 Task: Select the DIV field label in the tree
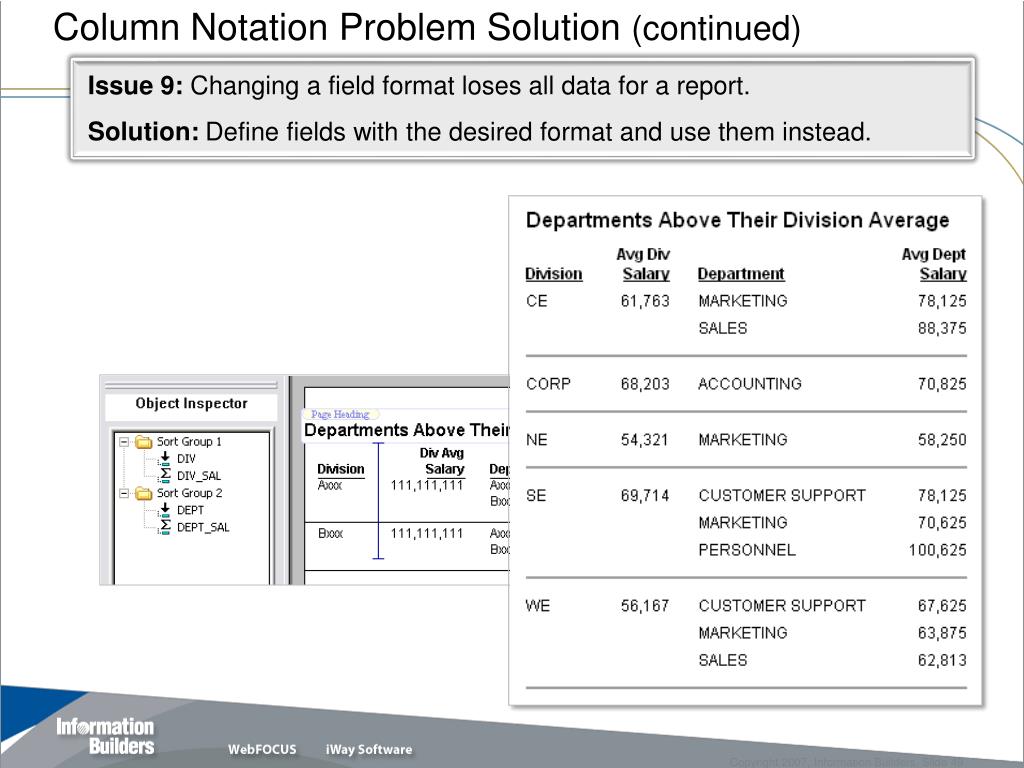[x=186, y=459]
